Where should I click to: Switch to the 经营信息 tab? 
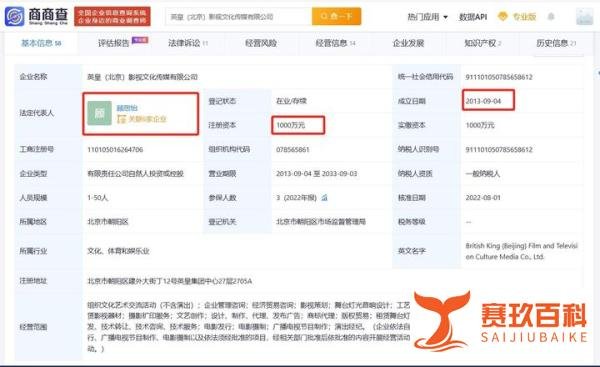coord(335,43)
